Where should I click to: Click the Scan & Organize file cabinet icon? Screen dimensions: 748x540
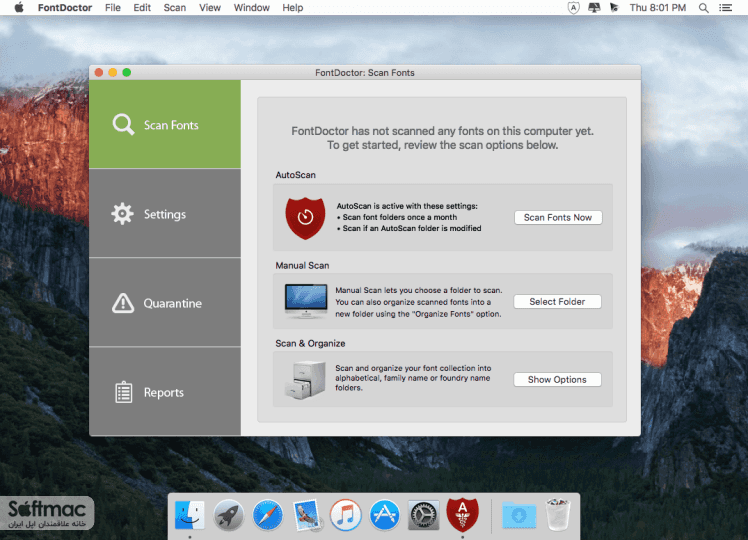pyautogui.click(x=305, y=380)
